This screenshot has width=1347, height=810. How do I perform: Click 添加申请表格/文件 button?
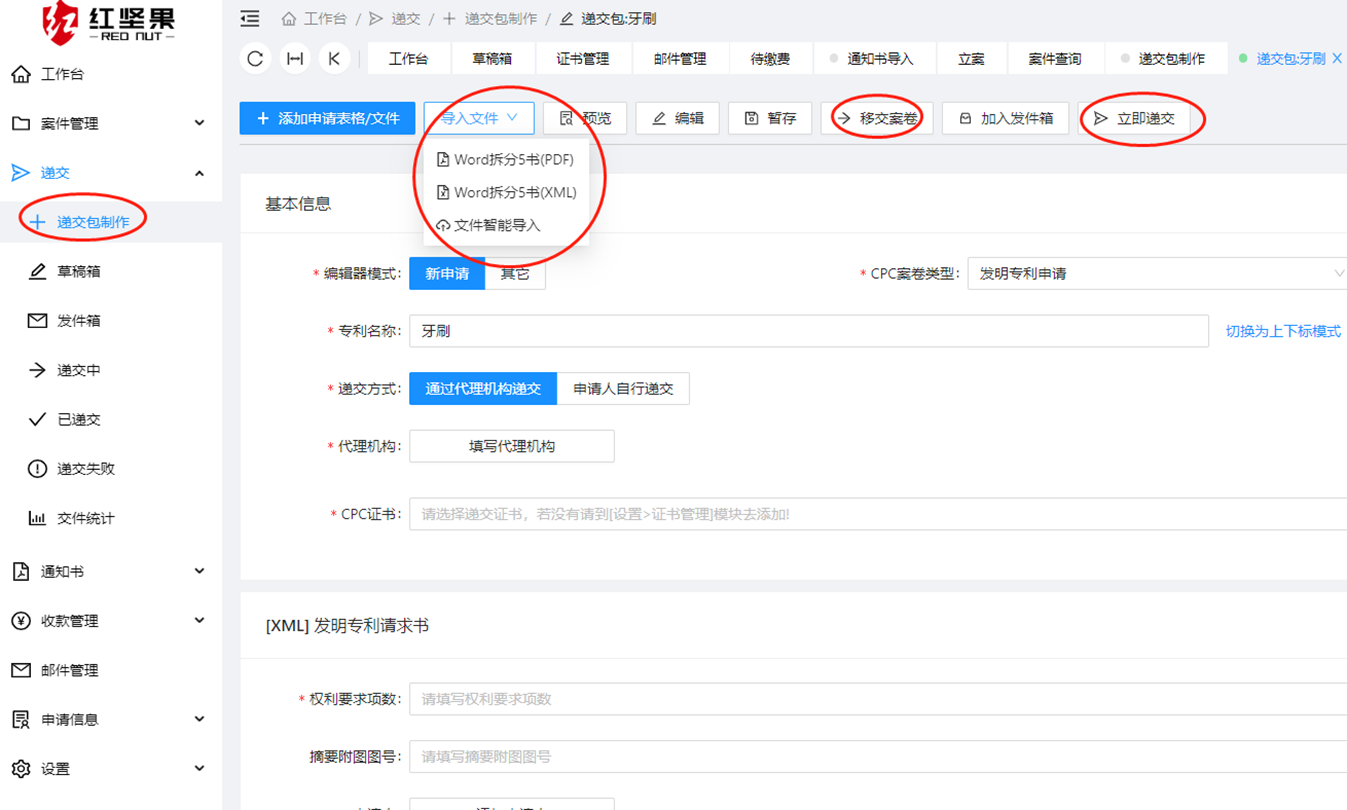tap(327, 118)
